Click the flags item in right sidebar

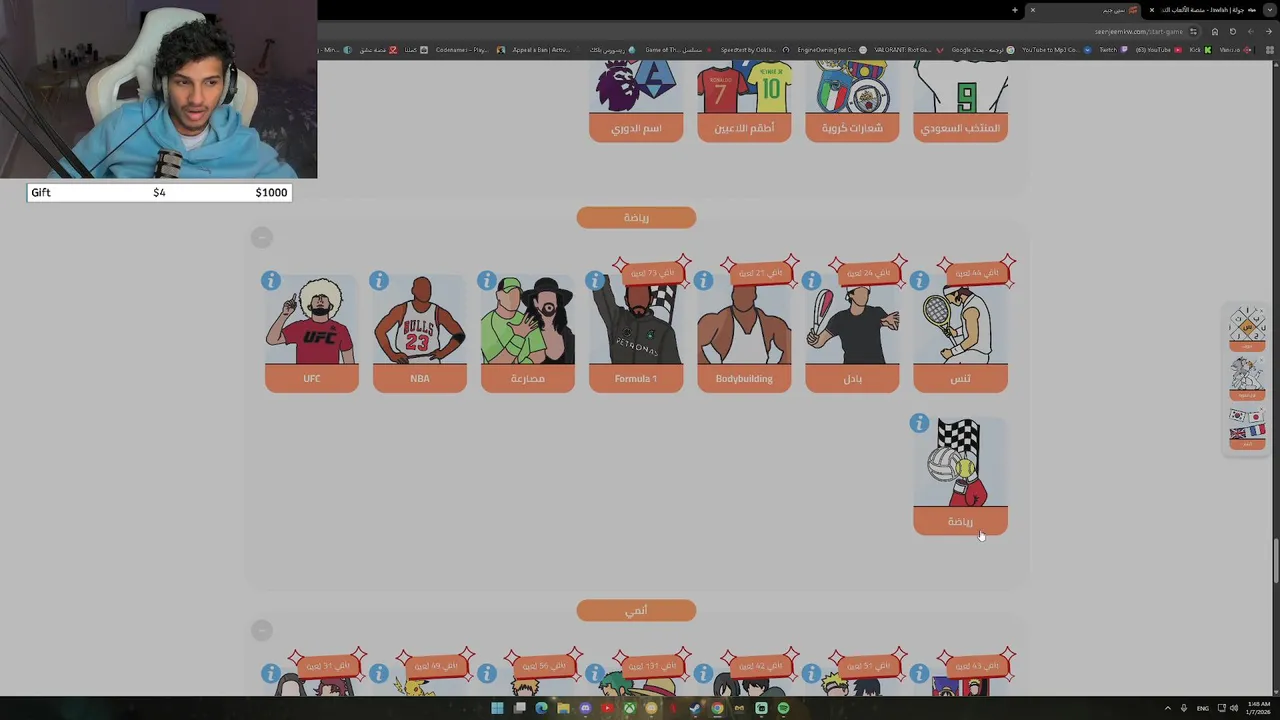(1247, 430)
